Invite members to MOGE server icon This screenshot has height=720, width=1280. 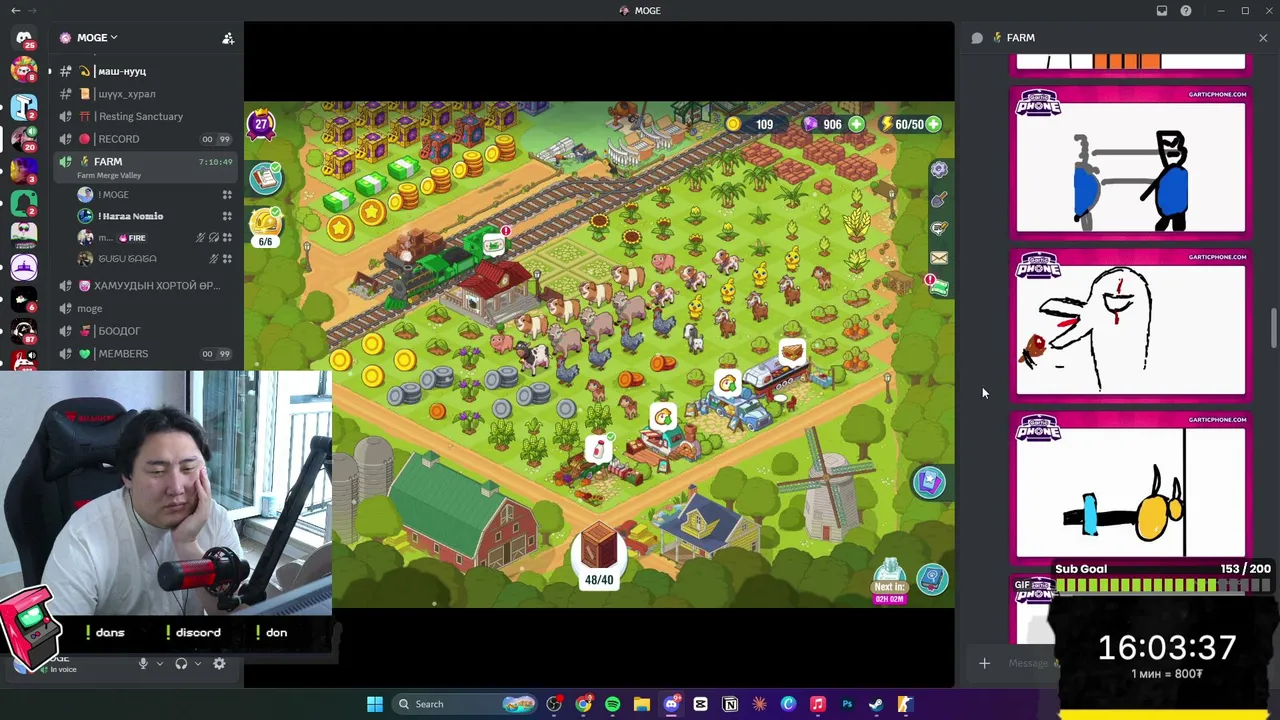pos(228,38)
